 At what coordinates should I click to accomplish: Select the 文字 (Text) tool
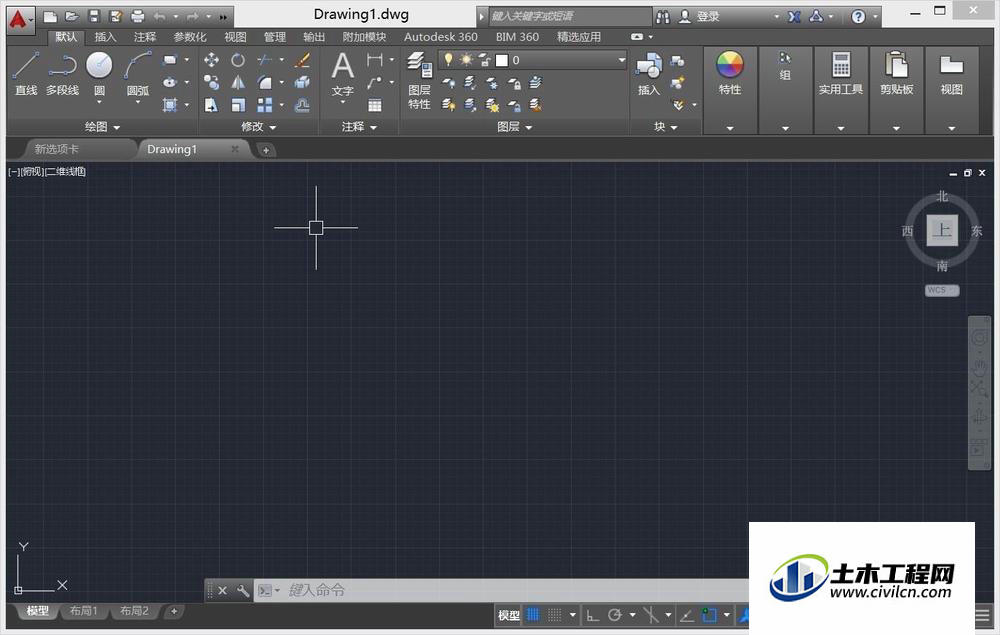click(342, 77)
